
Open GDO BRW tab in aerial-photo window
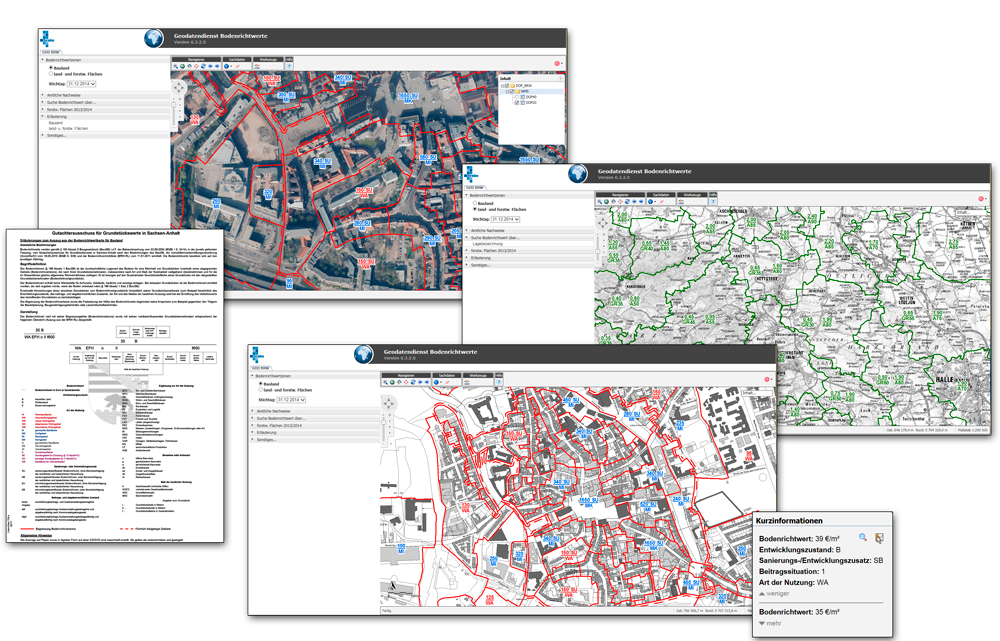click(x=50, y=52)
